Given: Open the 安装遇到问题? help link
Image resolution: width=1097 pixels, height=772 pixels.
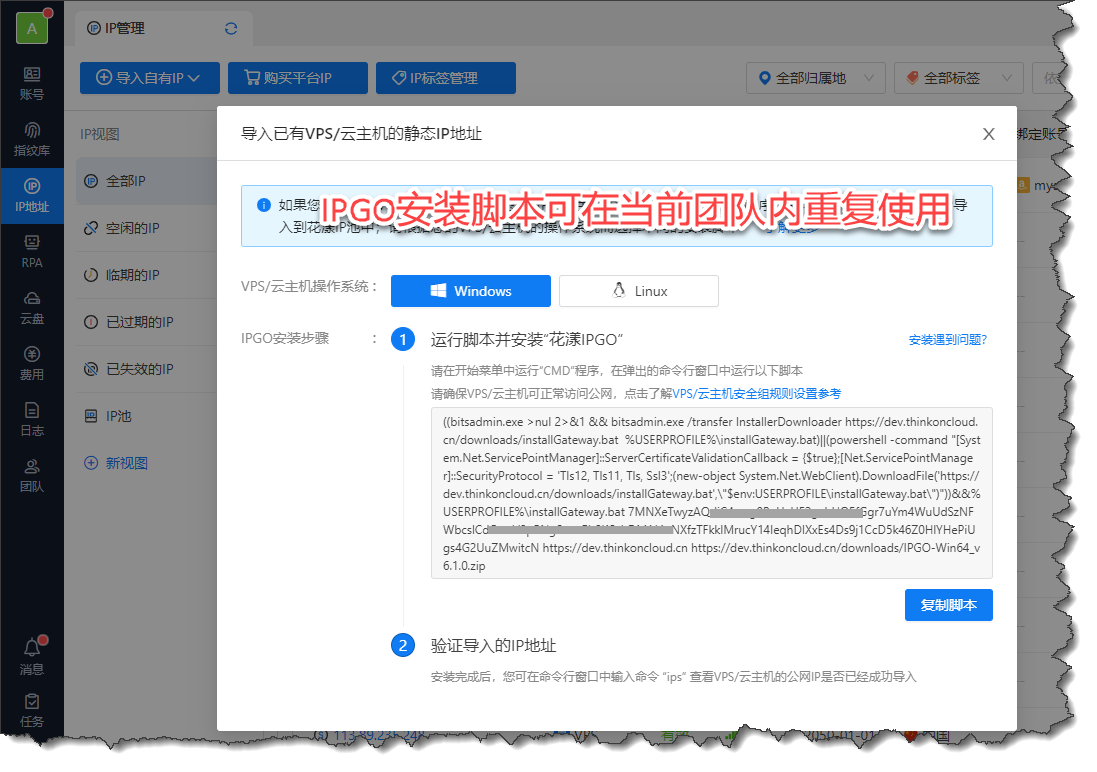Looking at the screenshot, I should pyautogui.click(x=947, y=340).
